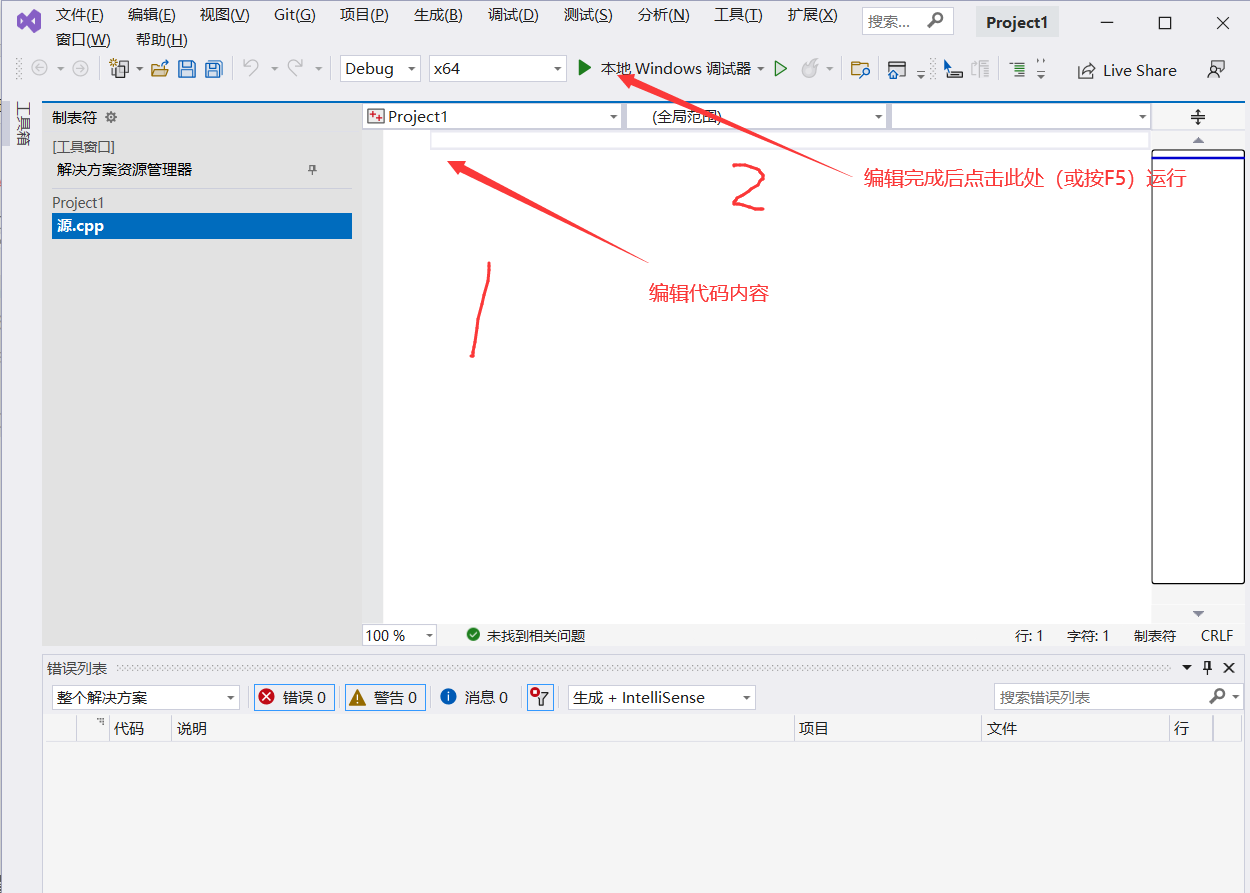1250x893 pixels.
Task: Open the 项目(P) menu
Action: click(x=364, y=15)
